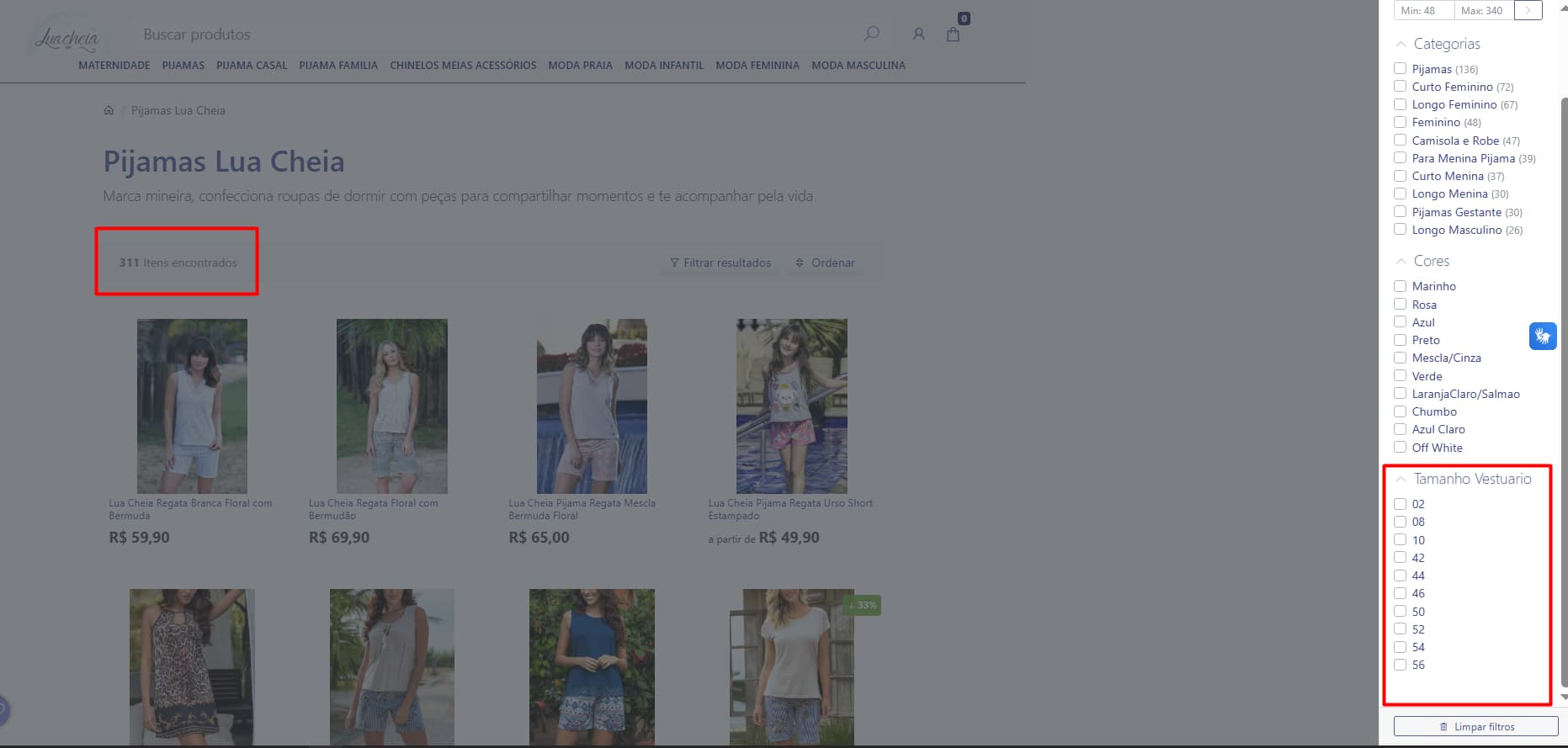
Task: Open the R$ 69,90 product thumbnail
Action: (392, 406)
